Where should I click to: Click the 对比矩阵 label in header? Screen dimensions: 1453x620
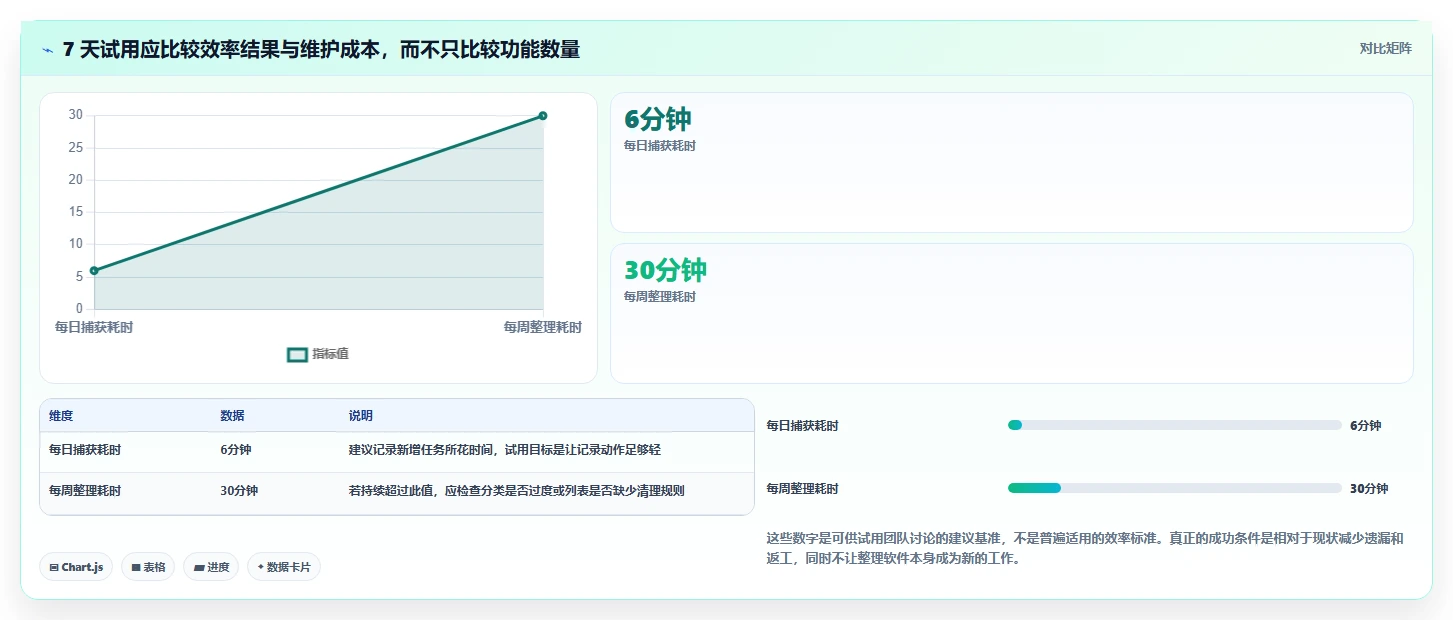[x=1385, y=48]
